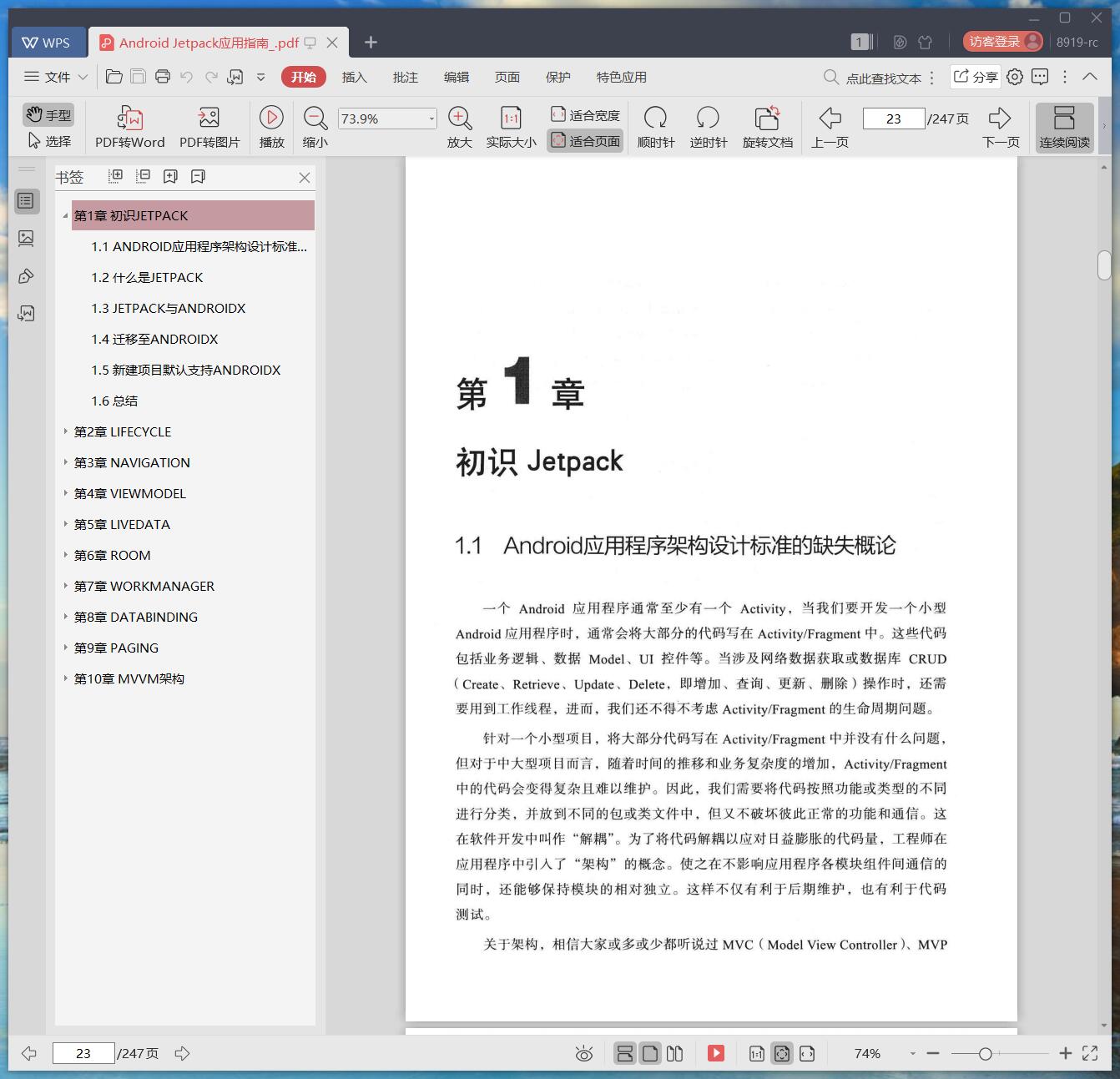Switch to 插入 tab

pyautogui.click(x=355, y=77)
